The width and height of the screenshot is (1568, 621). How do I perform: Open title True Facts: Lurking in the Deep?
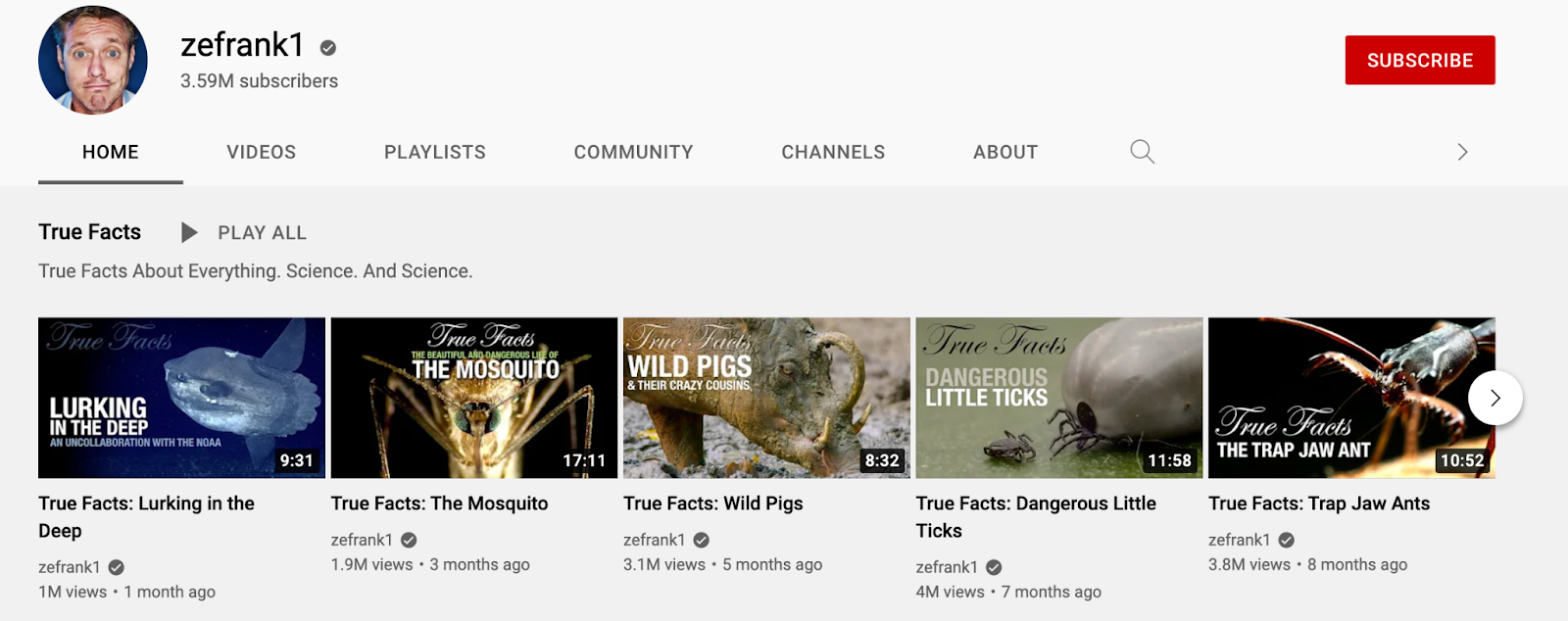[x=146, y=517]
